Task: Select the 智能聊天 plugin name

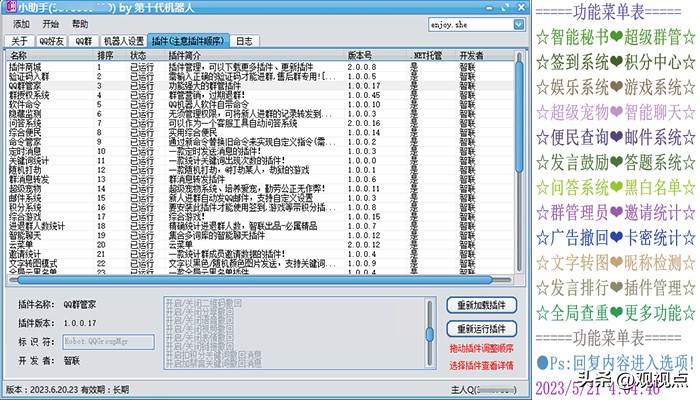Action: [25, 235]
